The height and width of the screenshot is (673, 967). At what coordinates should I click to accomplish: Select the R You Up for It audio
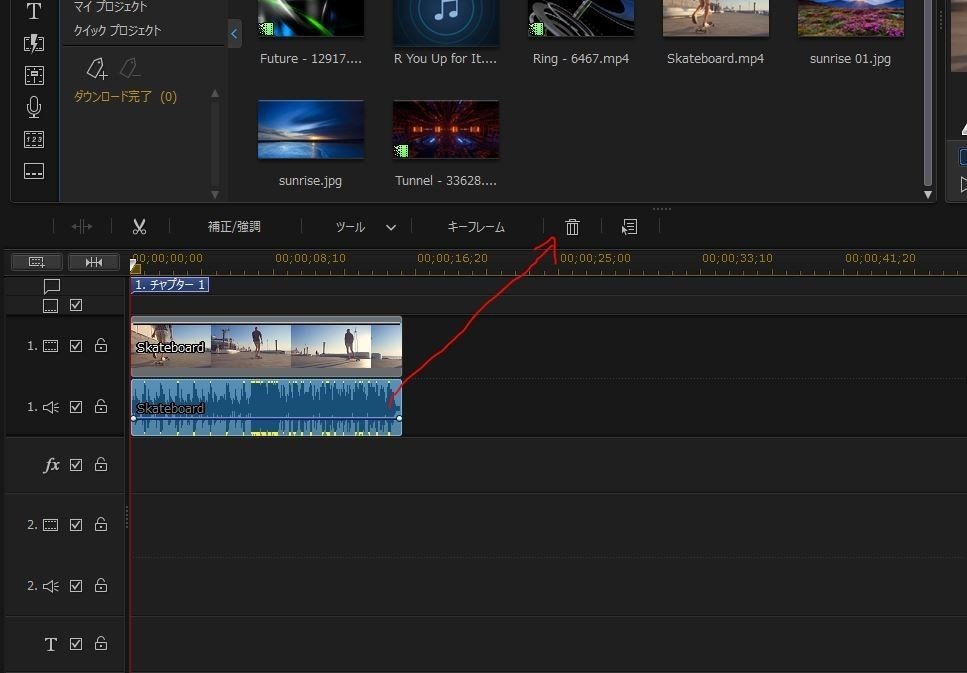pyautogui.click(x=446, y=23)
